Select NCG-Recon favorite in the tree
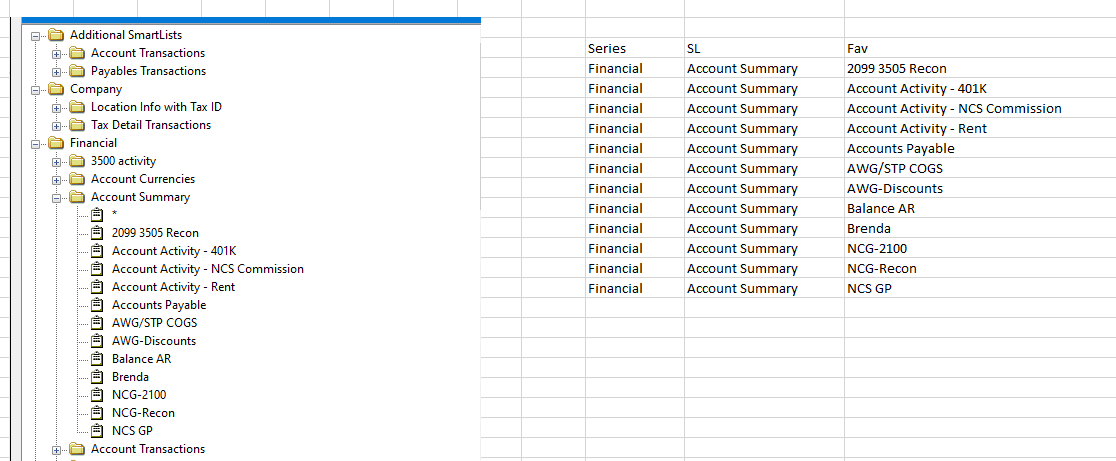This screenshot has height=461, width=1116. [143, 413]
